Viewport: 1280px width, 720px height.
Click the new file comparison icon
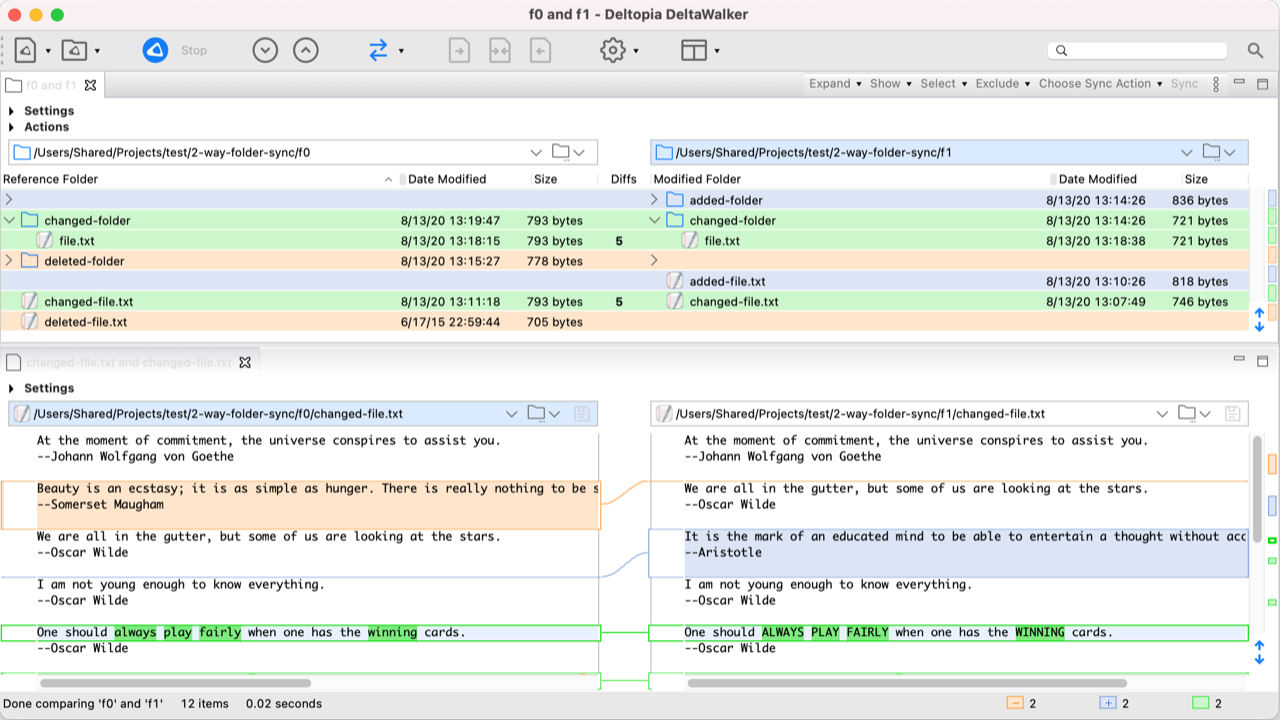coord(26,50)
